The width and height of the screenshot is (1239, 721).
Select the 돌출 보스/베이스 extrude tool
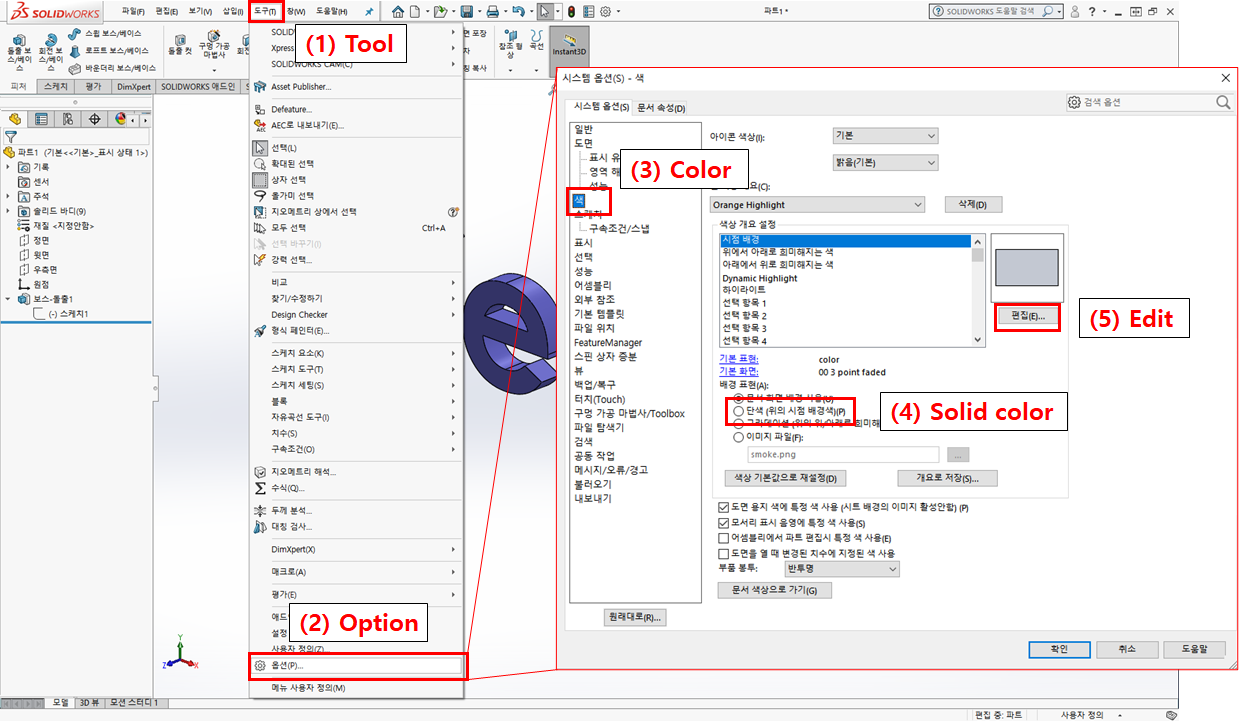pyautogui.click(x=19, y=52)
